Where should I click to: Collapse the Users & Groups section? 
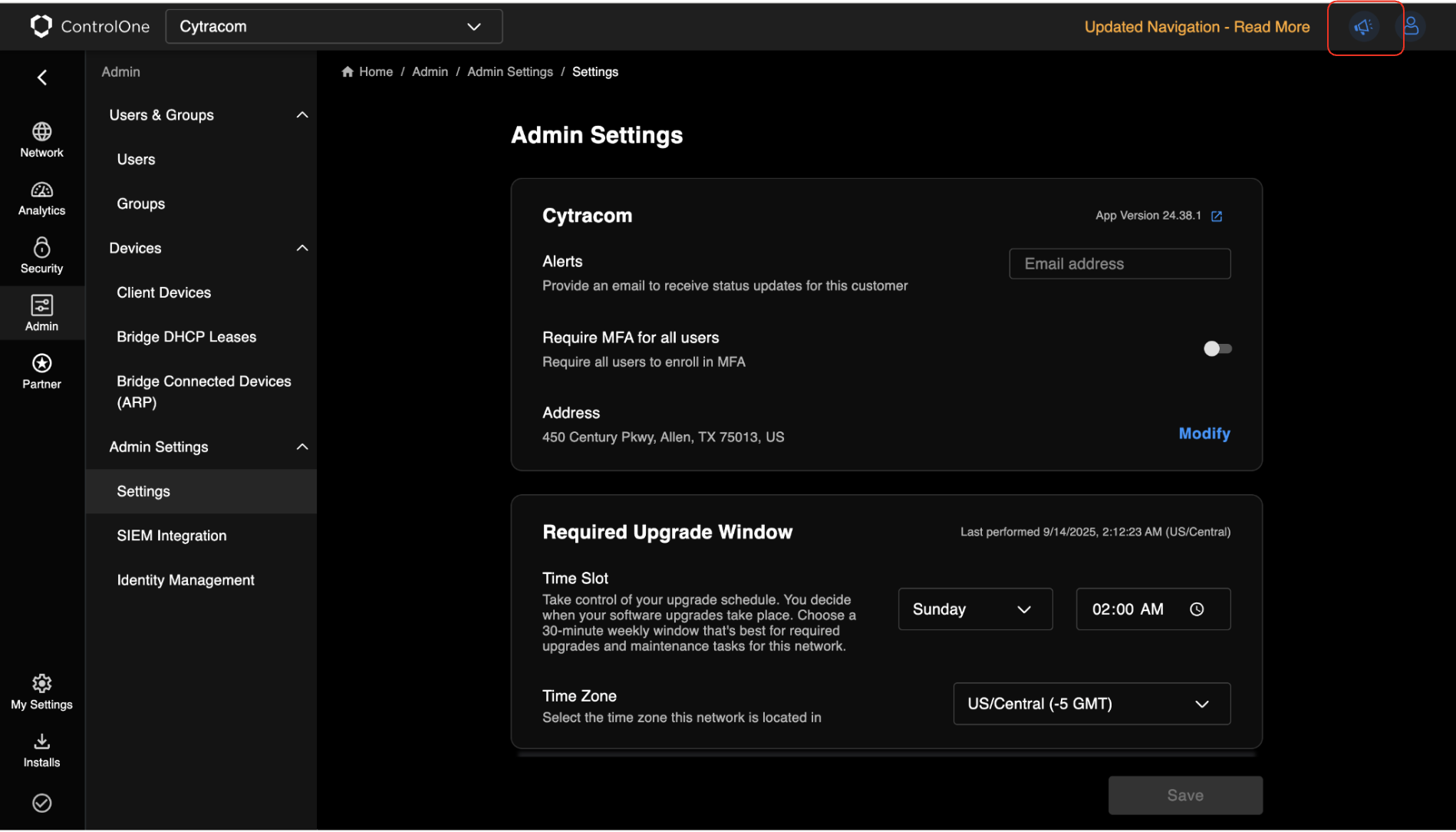pyautogui.click(x=302, y=115)
